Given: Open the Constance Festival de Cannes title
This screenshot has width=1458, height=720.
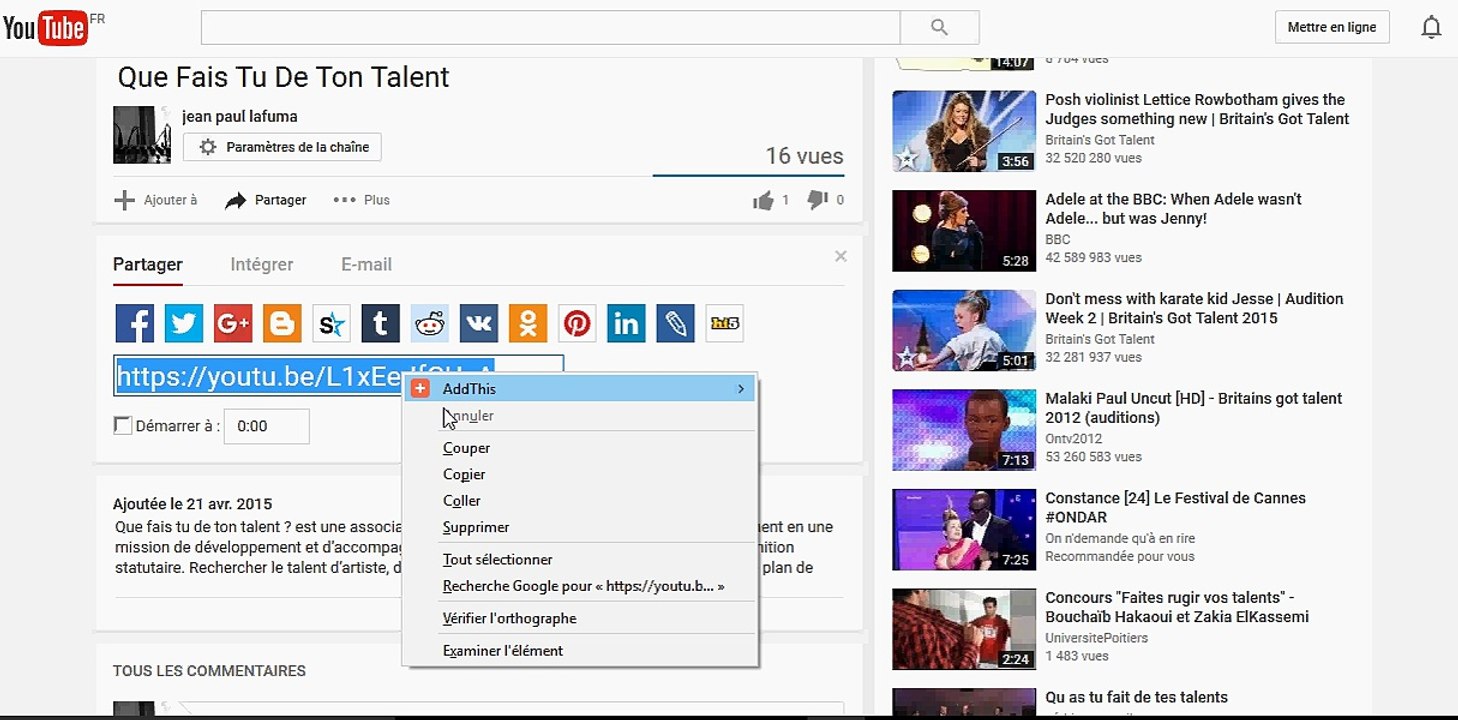Looking at the screenshot, I should 1175,507.
